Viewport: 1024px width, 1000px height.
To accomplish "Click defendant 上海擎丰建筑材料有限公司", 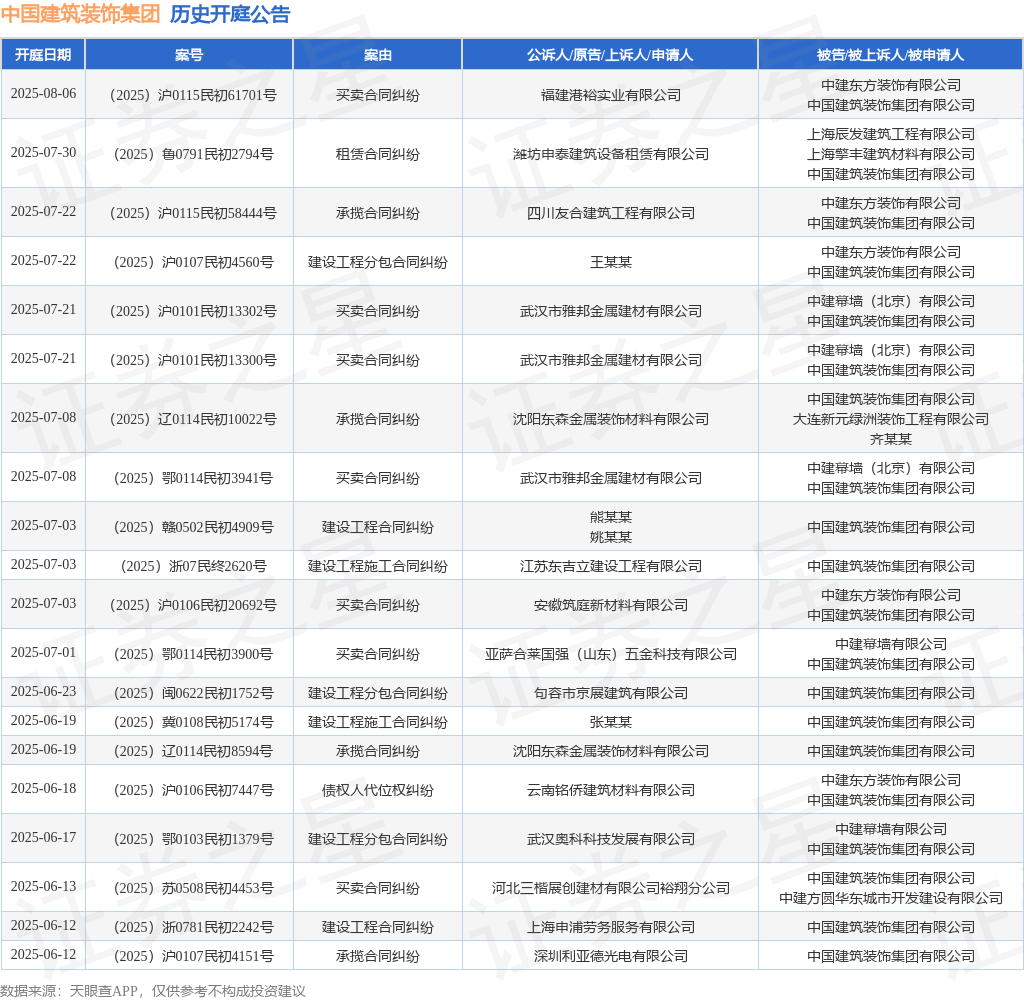I will pyautogui.click(x=891, y=154).
